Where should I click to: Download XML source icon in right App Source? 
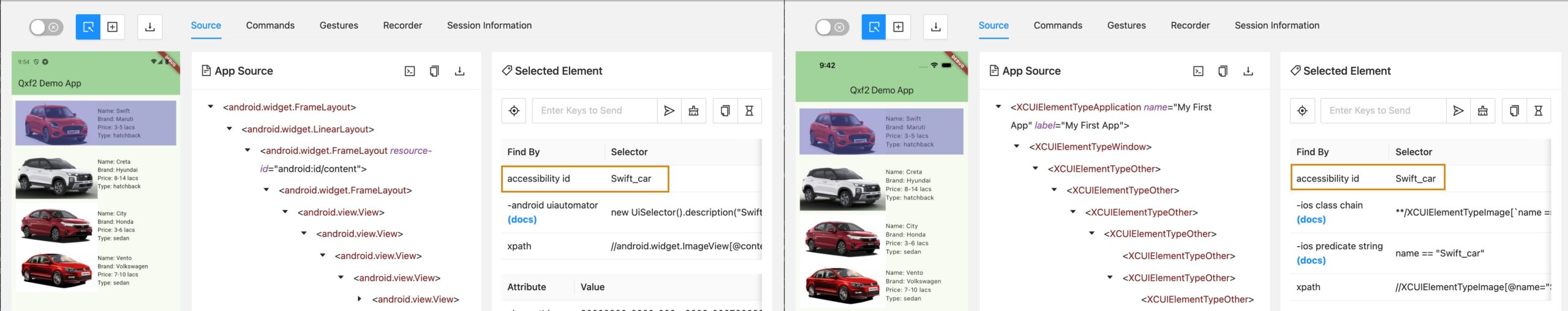pyautogui.click(x=1248, y=71)
